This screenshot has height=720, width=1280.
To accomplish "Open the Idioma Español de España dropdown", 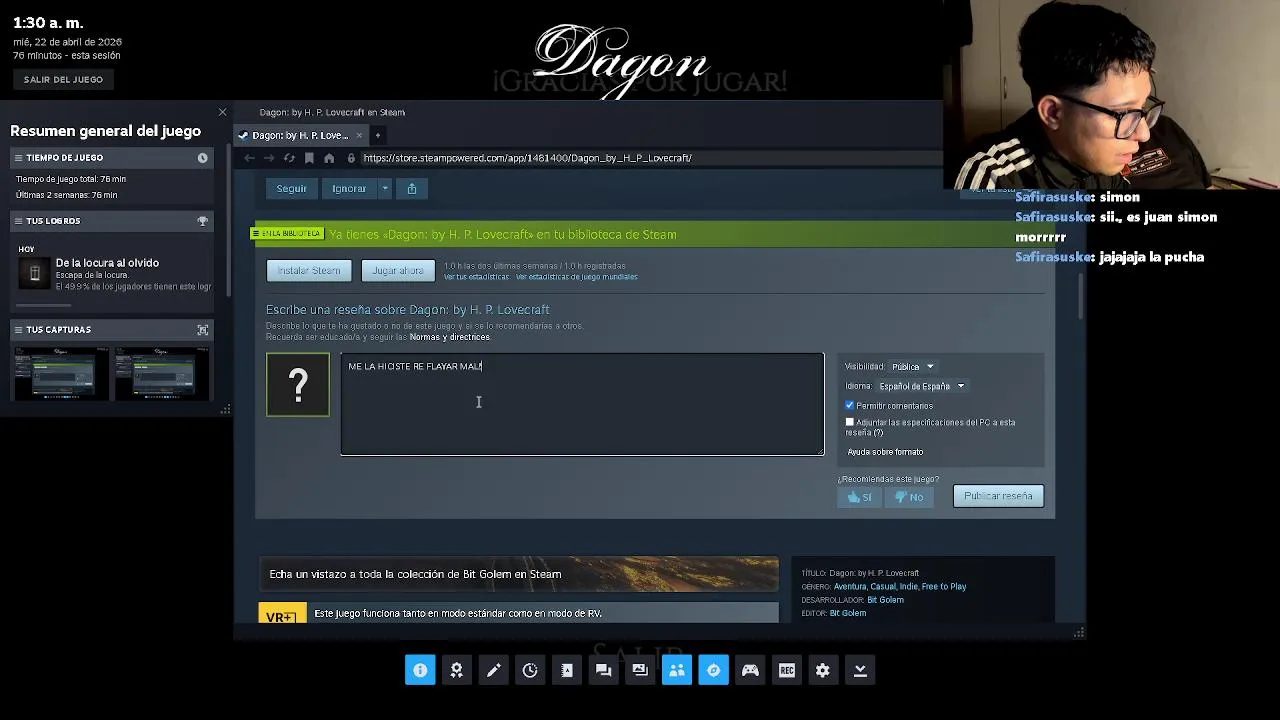I will [x=921, y=386].
